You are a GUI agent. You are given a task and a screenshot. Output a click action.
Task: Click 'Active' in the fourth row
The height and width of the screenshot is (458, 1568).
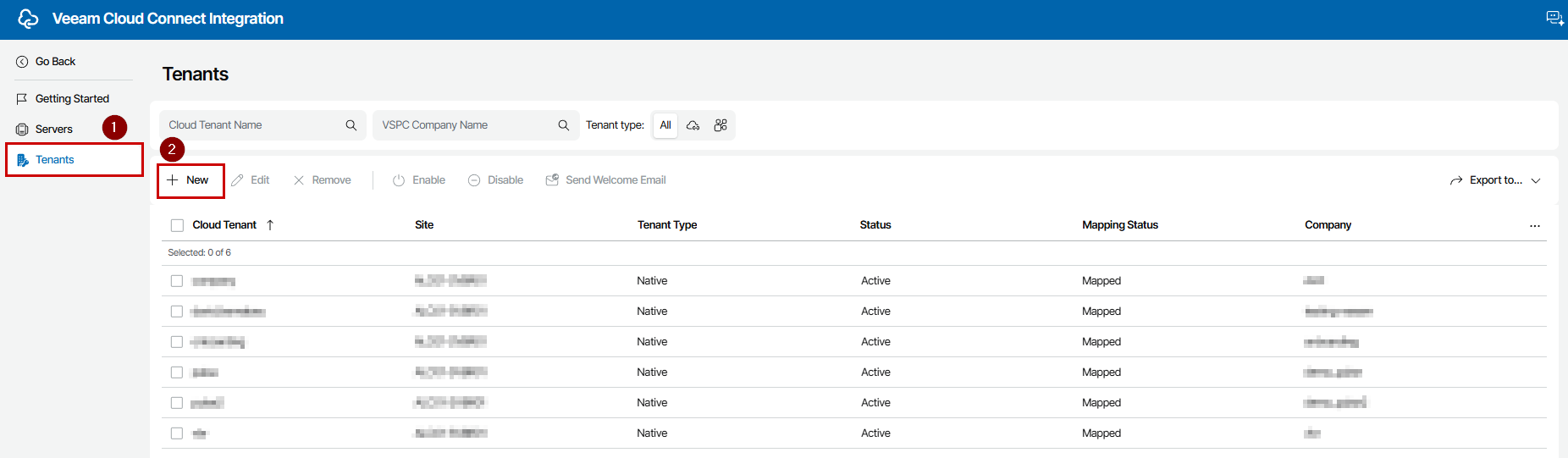[875, 372]
